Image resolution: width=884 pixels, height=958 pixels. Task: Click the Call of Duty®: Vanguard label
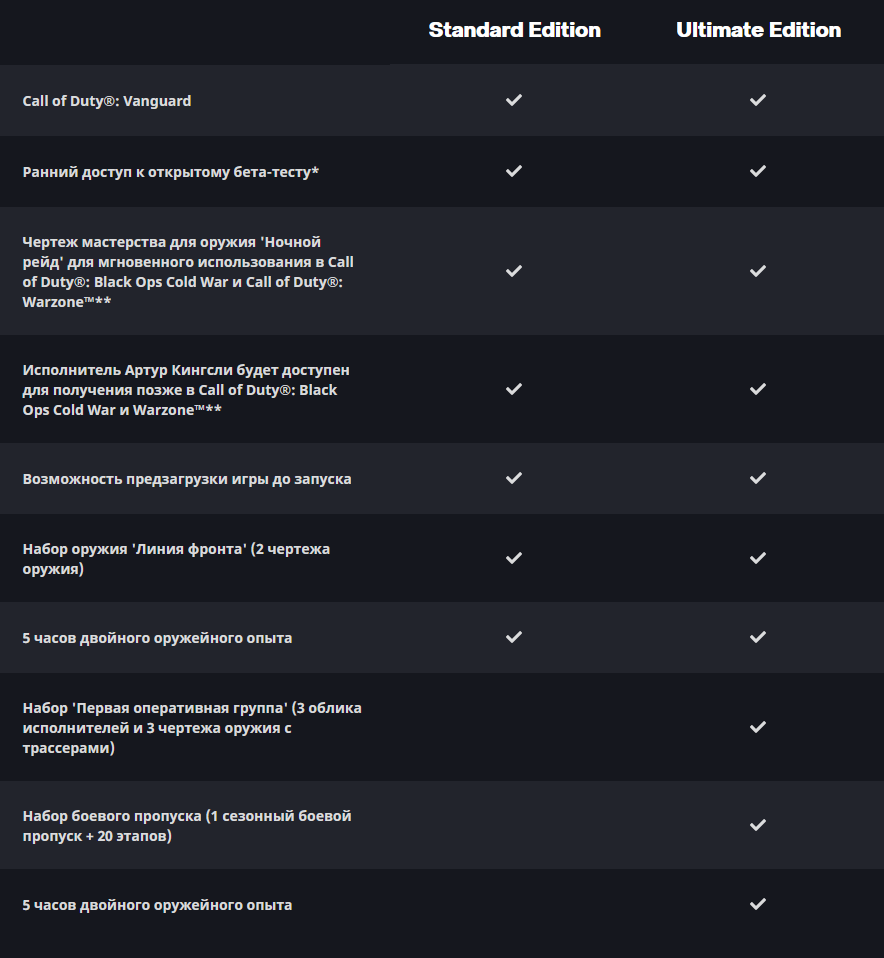coord(107,101)
